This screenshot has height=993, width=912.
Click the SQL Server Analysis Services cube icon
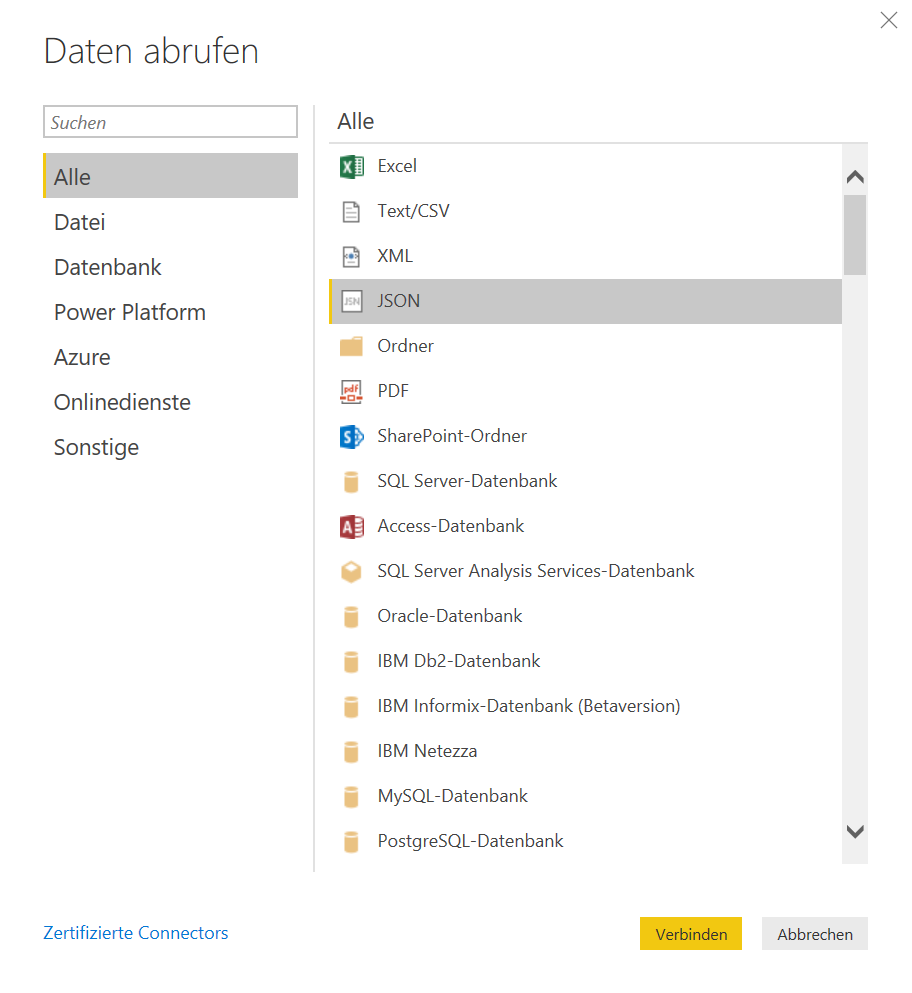pyautogui.click(x=351, y=571)
